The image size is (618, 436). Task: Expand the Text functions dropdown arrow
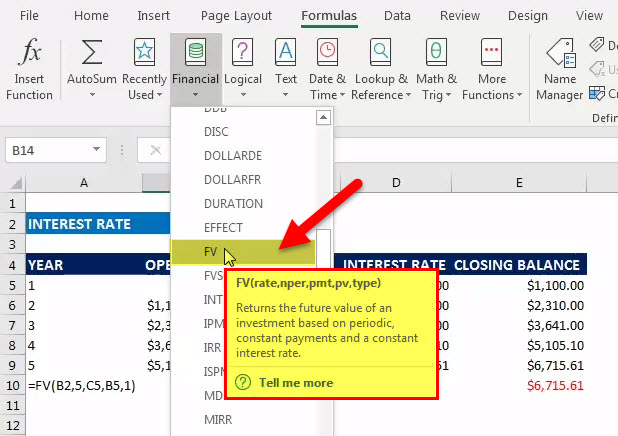click(285, 95)
